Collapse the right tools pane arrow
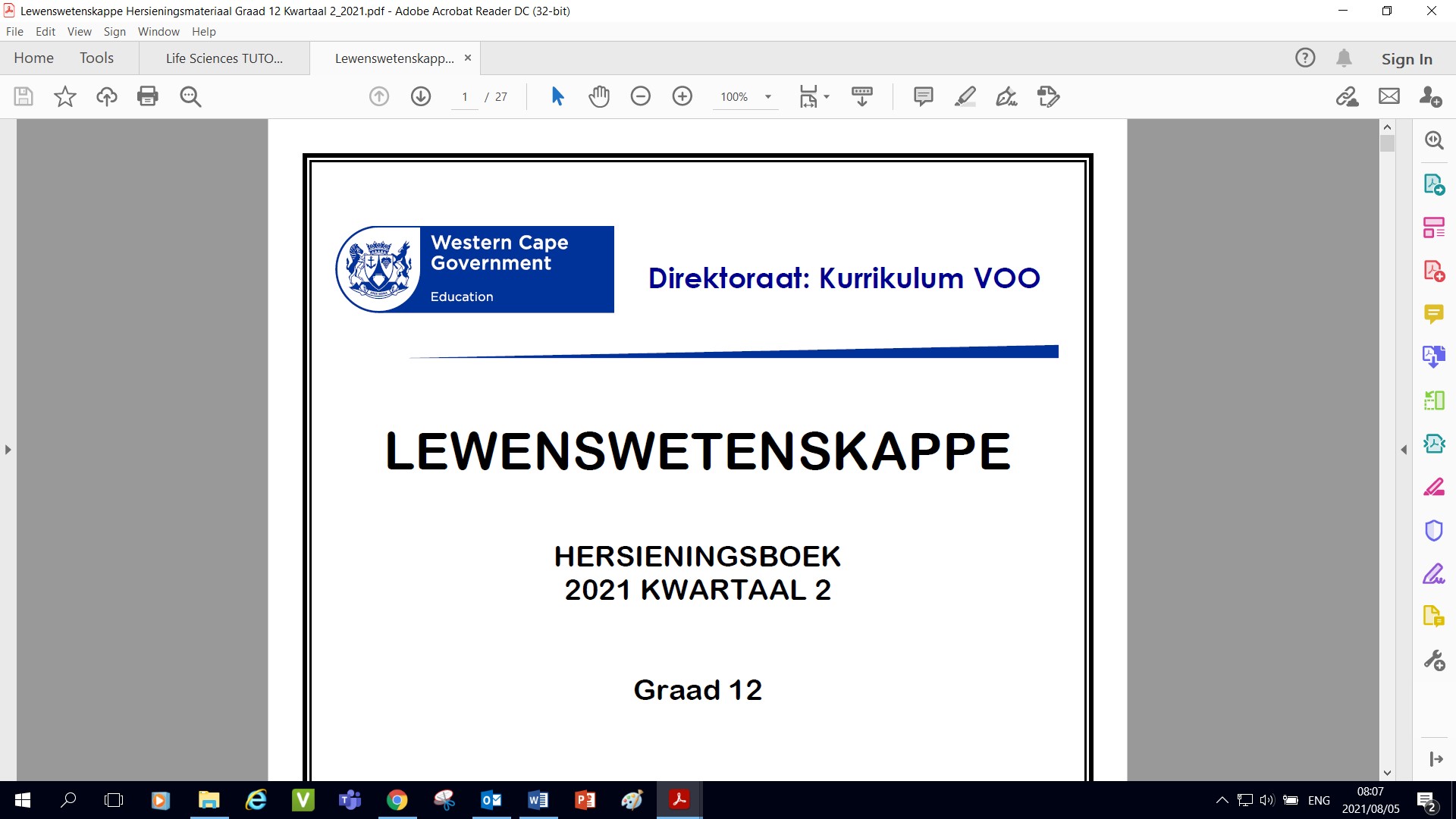Screen dimensions: 1456x819 [x=1404, y=450]
